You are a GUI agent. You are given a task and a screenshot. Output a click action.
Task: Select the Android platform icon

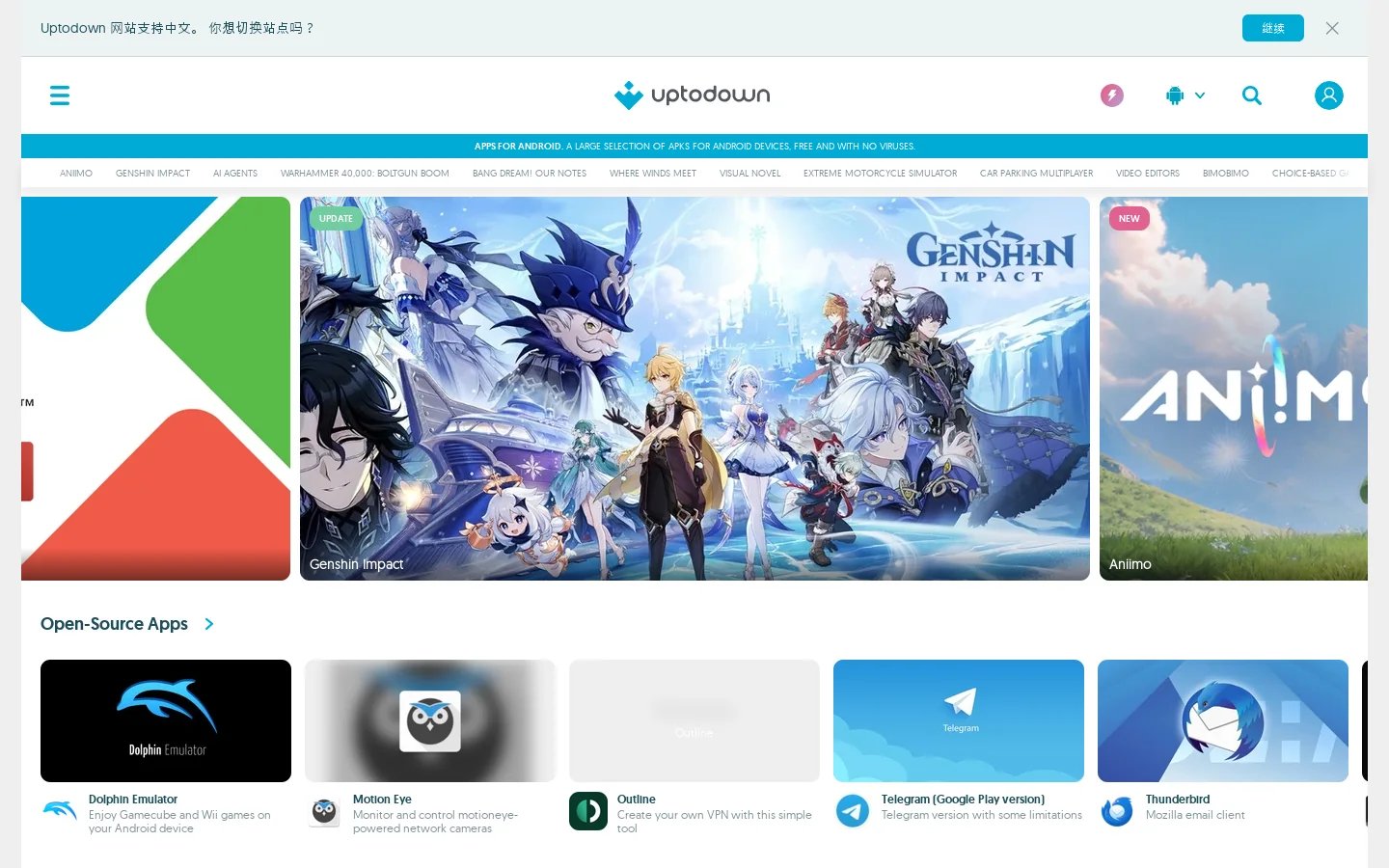point(1175,95)
